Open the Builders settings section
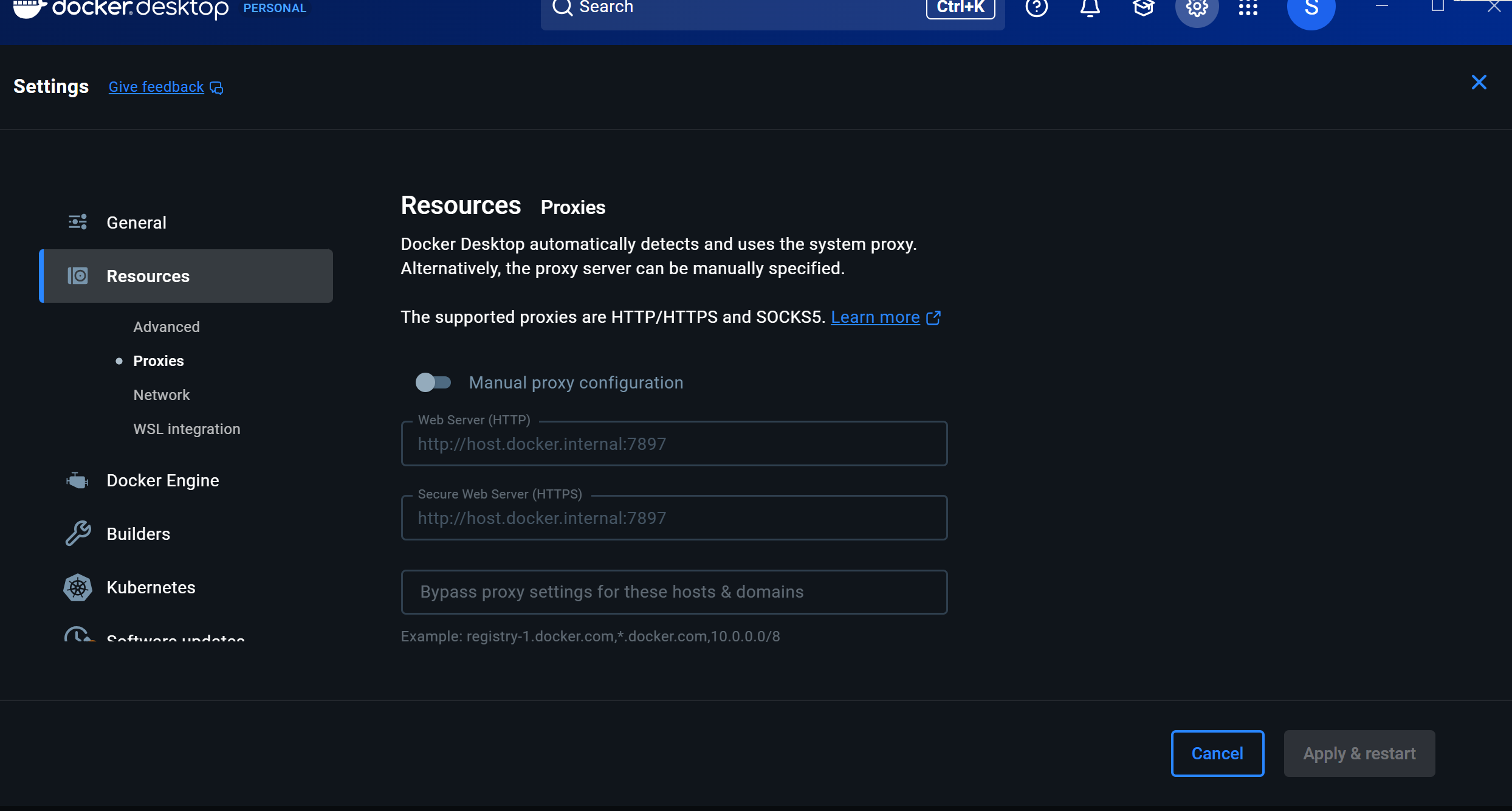 (x=138, y=534)
